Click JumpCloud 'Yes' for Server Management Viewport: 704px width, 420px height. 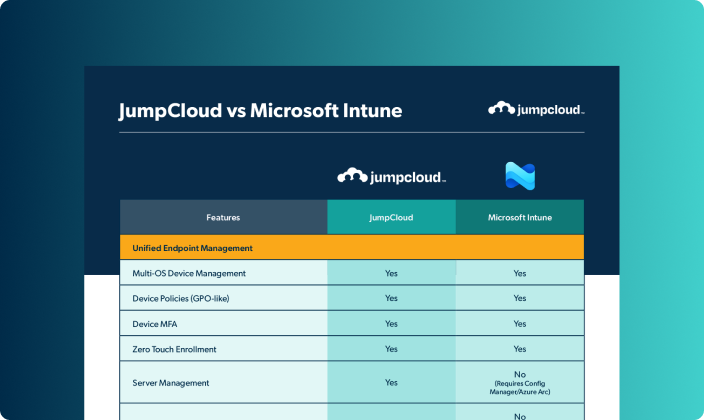click(x=391, y=383)
